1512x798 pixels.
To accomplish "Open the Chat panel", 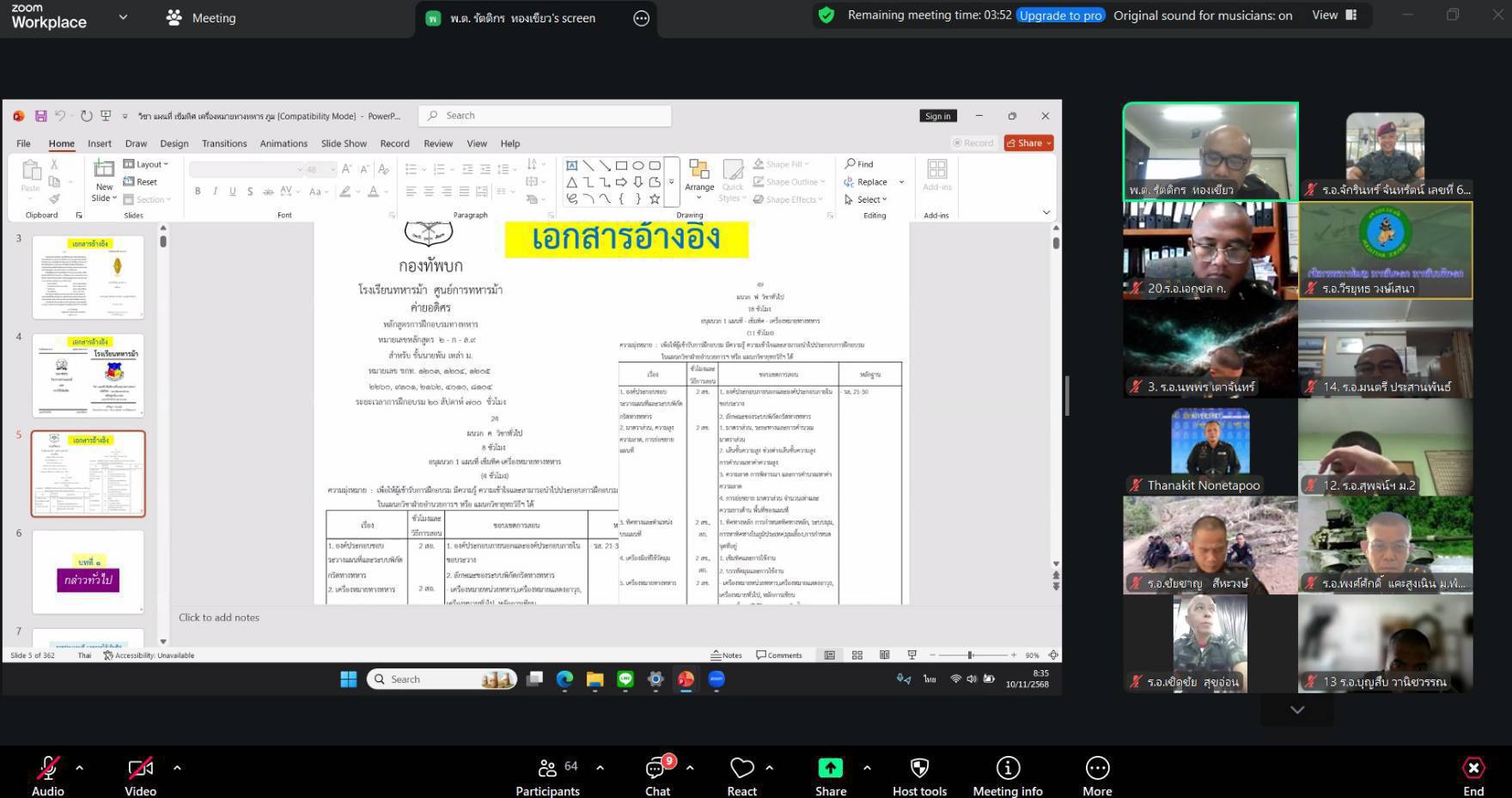I will [657, 776].
